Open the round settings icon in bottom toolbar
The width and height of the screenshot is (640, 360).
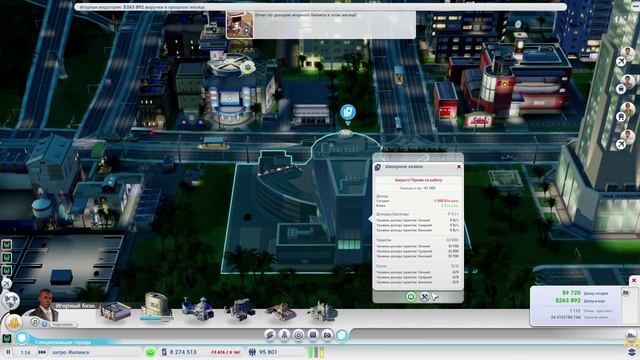point(299,335)
